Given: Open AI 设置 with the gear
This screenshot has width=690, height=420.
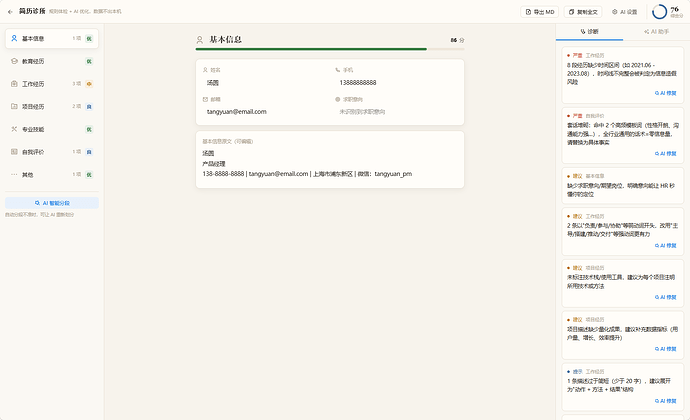Looking at the screenshot, I should [x=624, y=12].
